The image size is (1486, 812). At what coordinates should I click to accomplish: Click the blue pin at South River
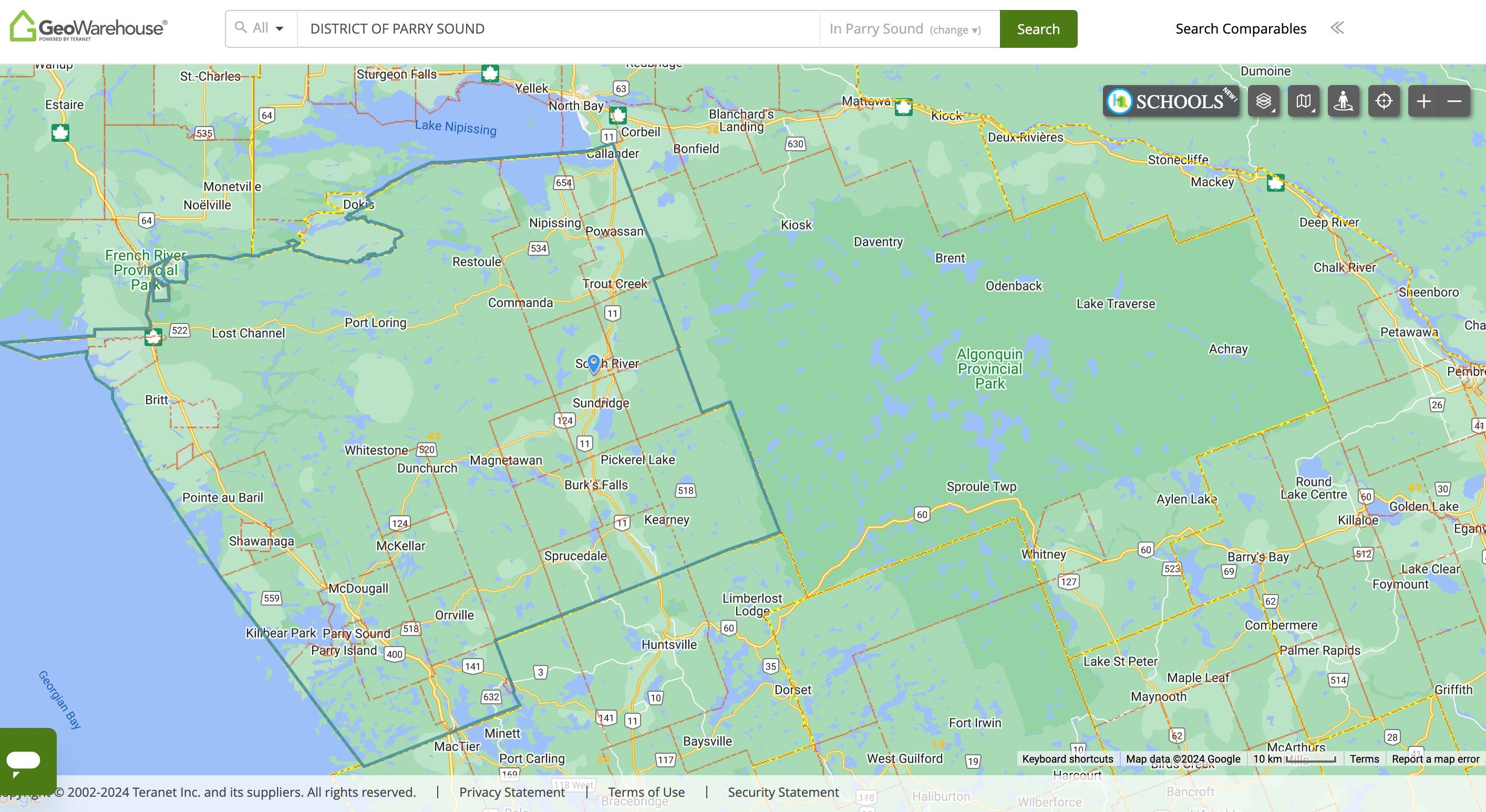594,364
